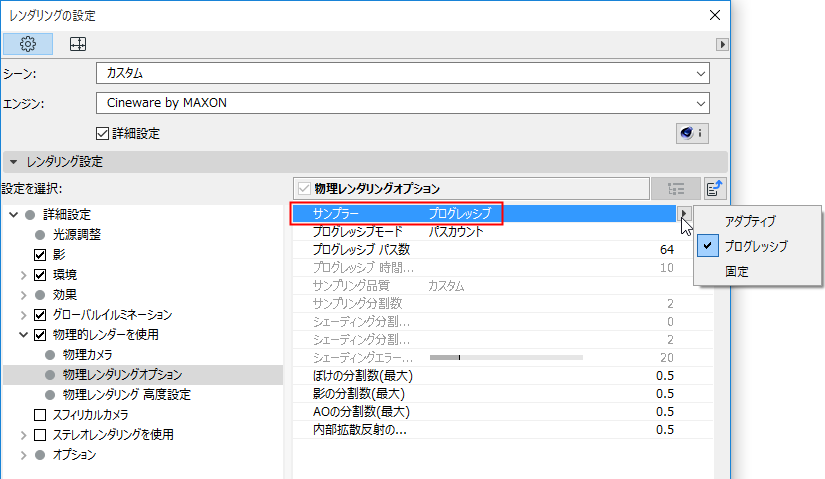Expand the オプション tree node

[23, 455]
